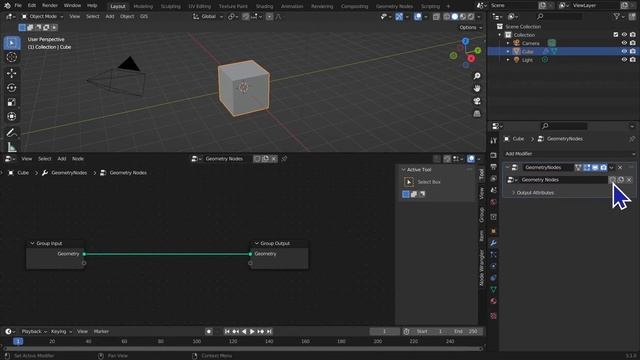Toggle modifier show in viewport
This screenshot has height=360, width=640.
(x=595, y=167)
